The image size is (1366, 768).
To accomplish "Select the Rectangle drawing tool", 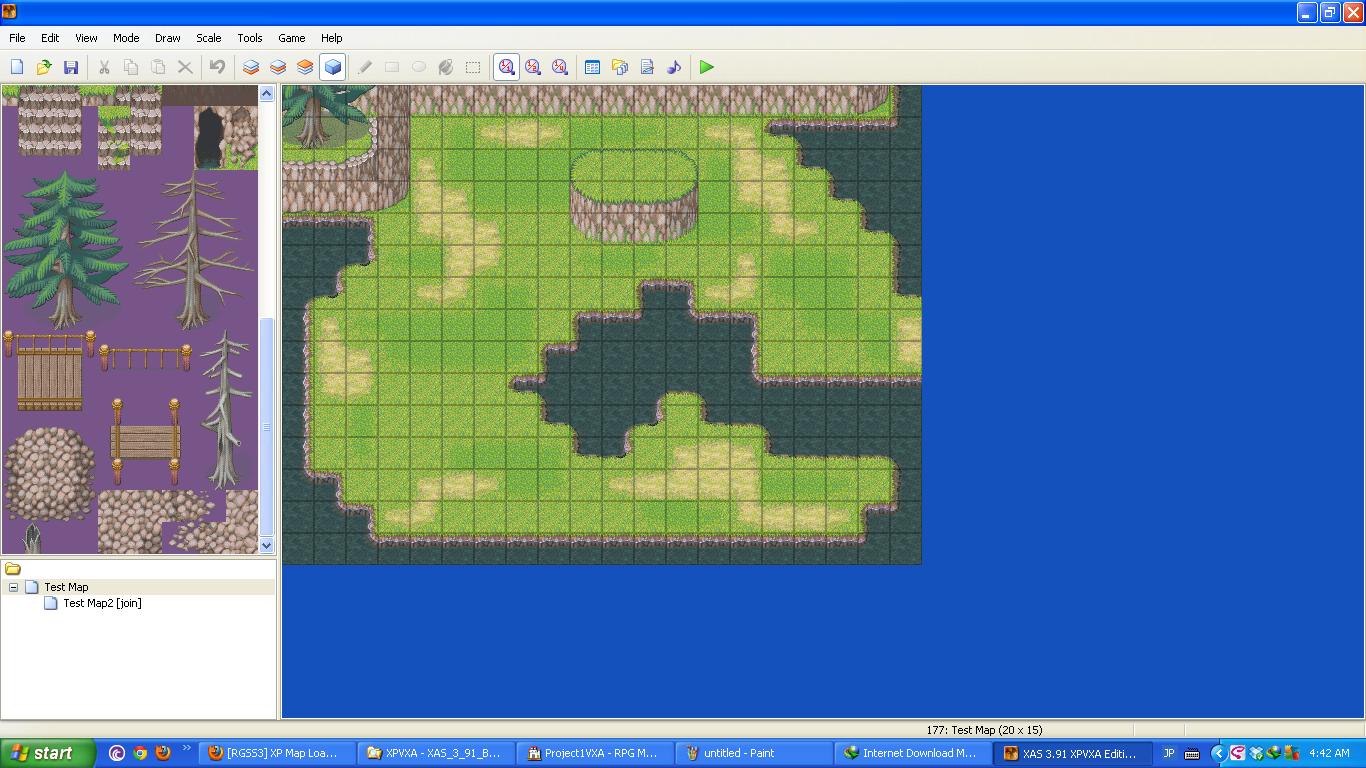I will tap(392, 67).
